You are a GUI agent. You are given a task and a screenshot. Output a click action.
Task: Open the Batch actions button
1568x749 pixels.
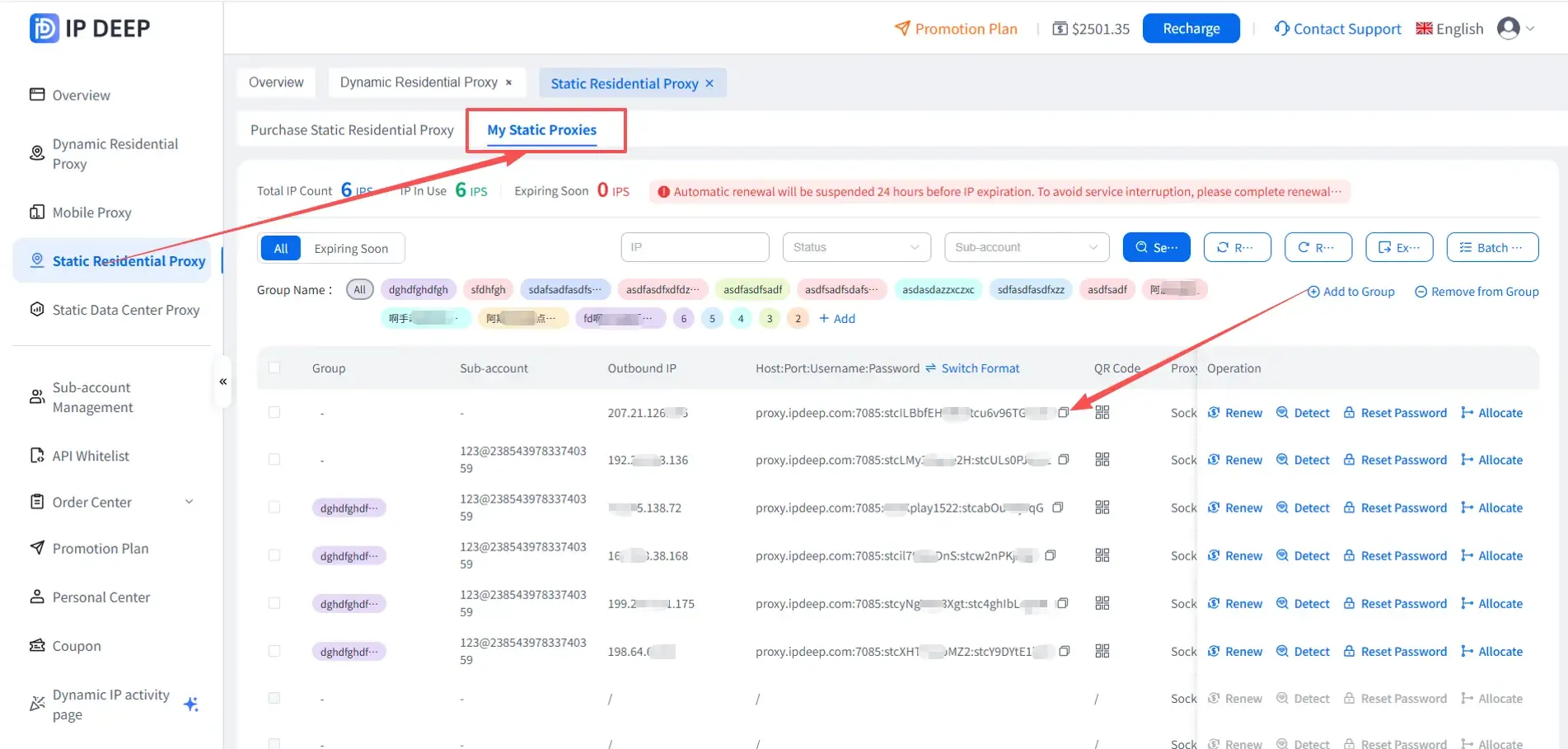(x=1492, y=247)
